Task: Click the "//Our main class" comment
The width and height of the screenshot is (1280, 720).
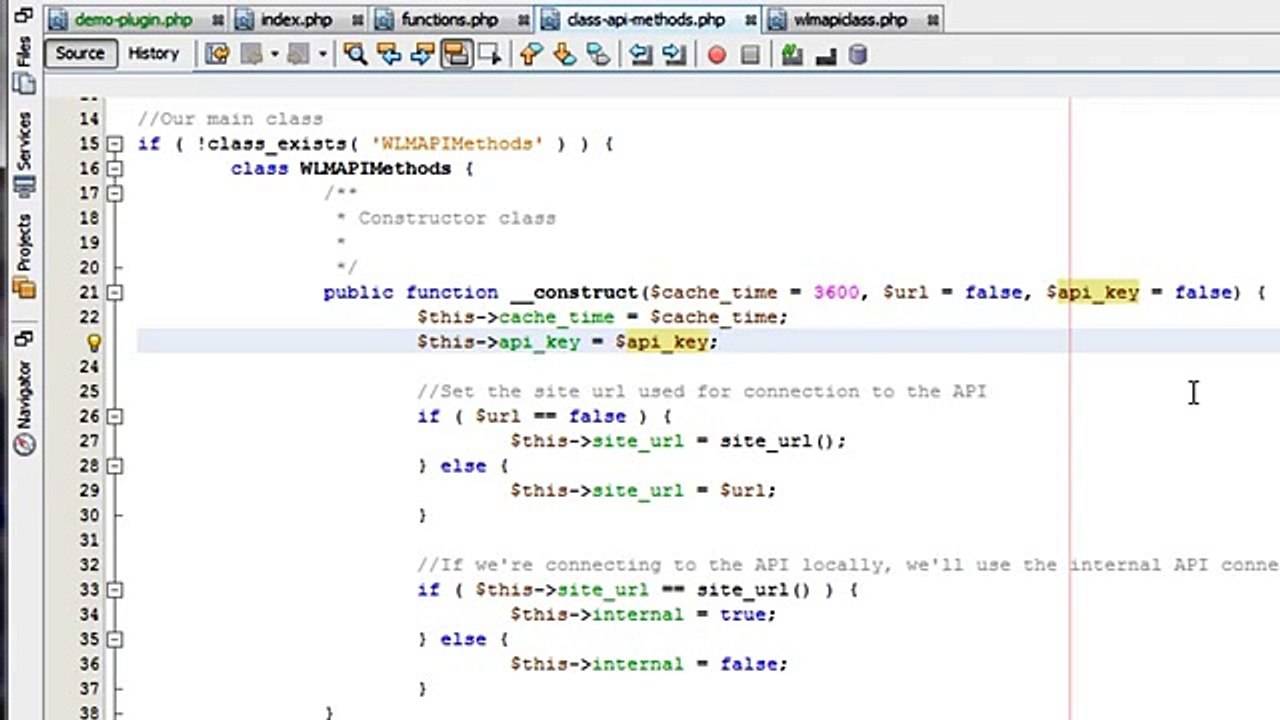Action: tap(230, 119)
